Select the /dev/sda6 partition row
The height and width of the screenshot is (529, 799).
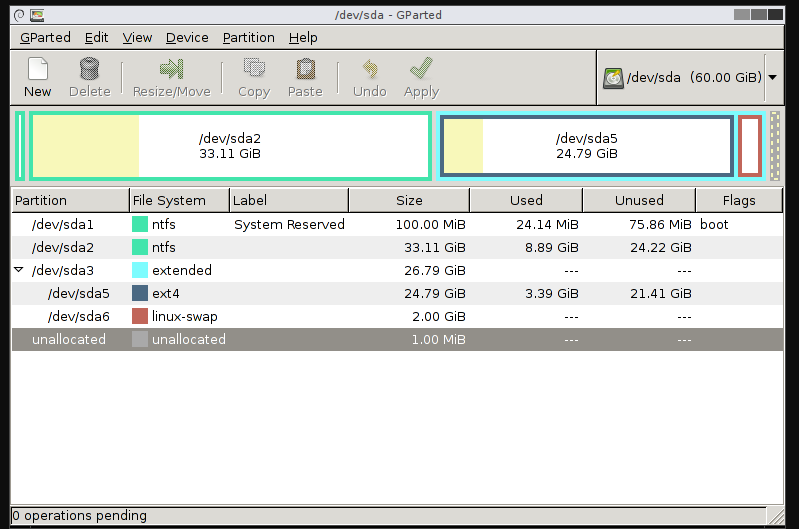pos(397,316)
